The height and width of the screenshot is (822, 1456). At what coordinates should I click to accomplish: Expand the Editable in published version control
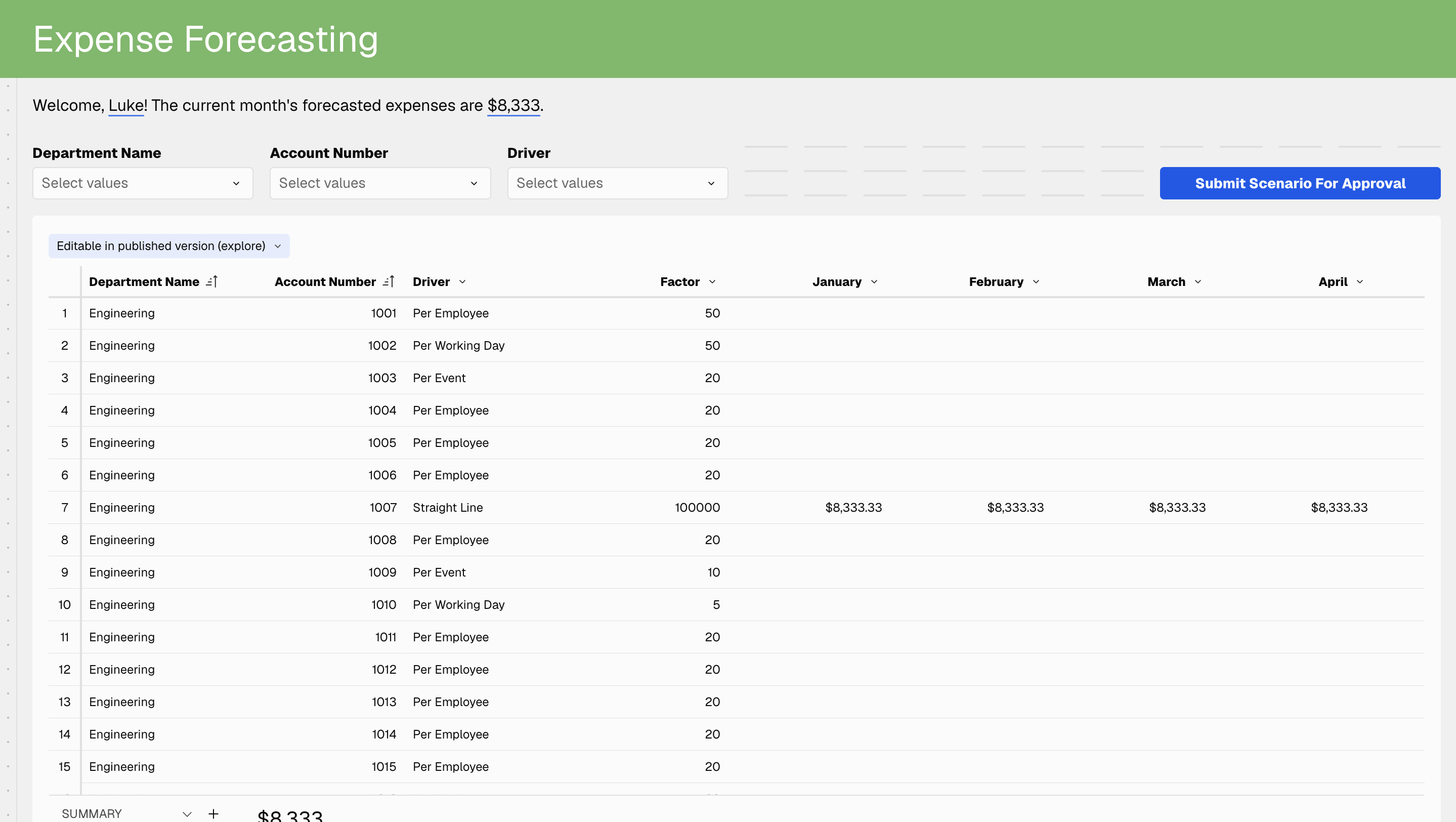(168, 246)
